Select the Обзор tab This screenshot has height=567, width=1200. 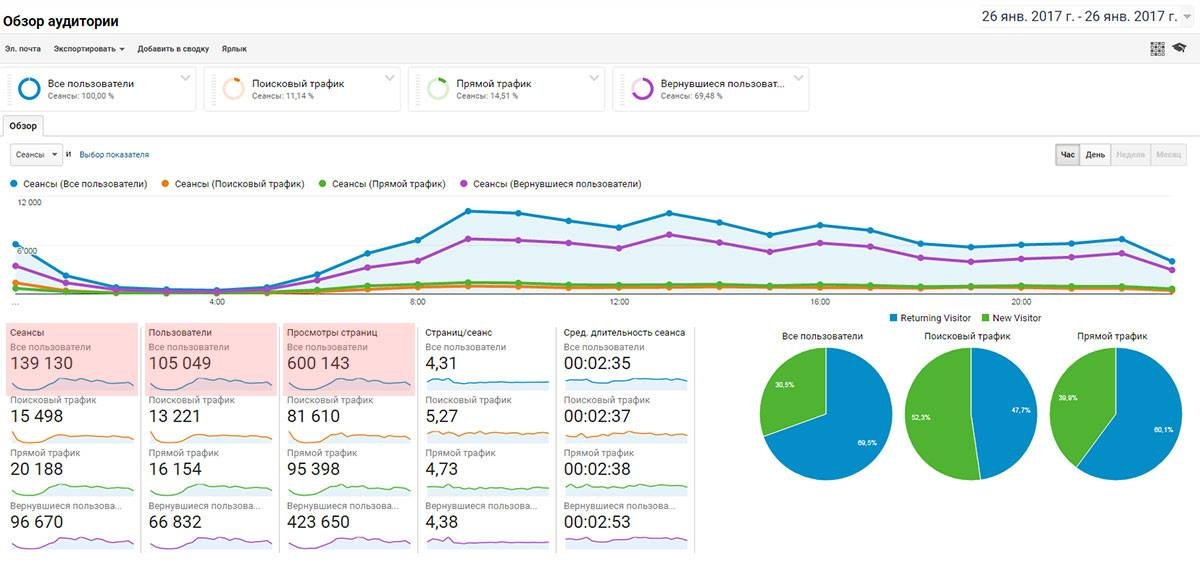click(23, 126)
